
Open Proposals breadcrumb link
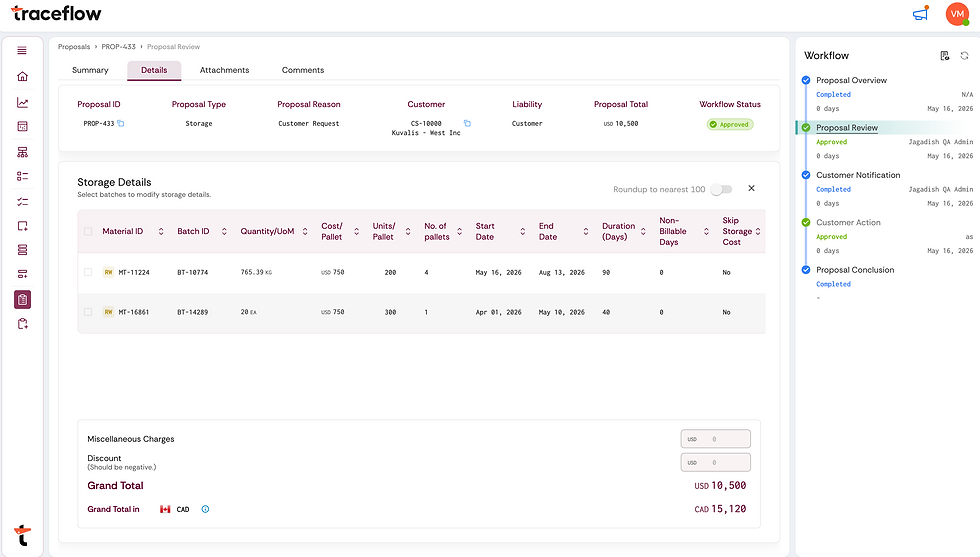click(74, 47)
